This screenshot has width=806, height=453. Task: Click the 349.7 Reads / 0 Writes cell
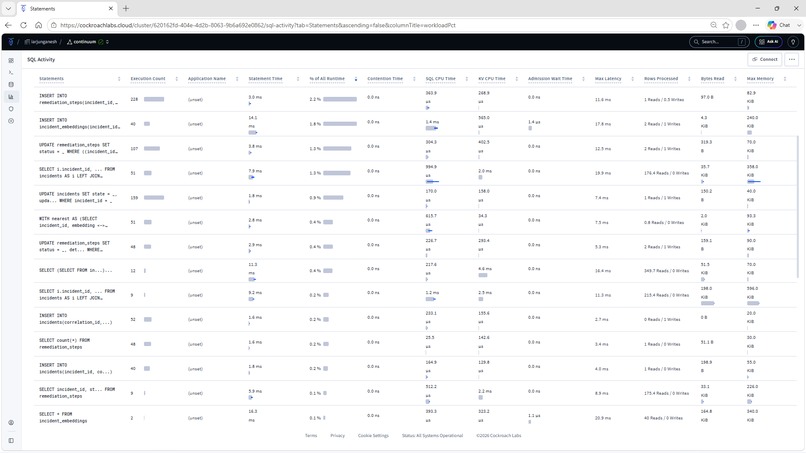click(666, 270)
